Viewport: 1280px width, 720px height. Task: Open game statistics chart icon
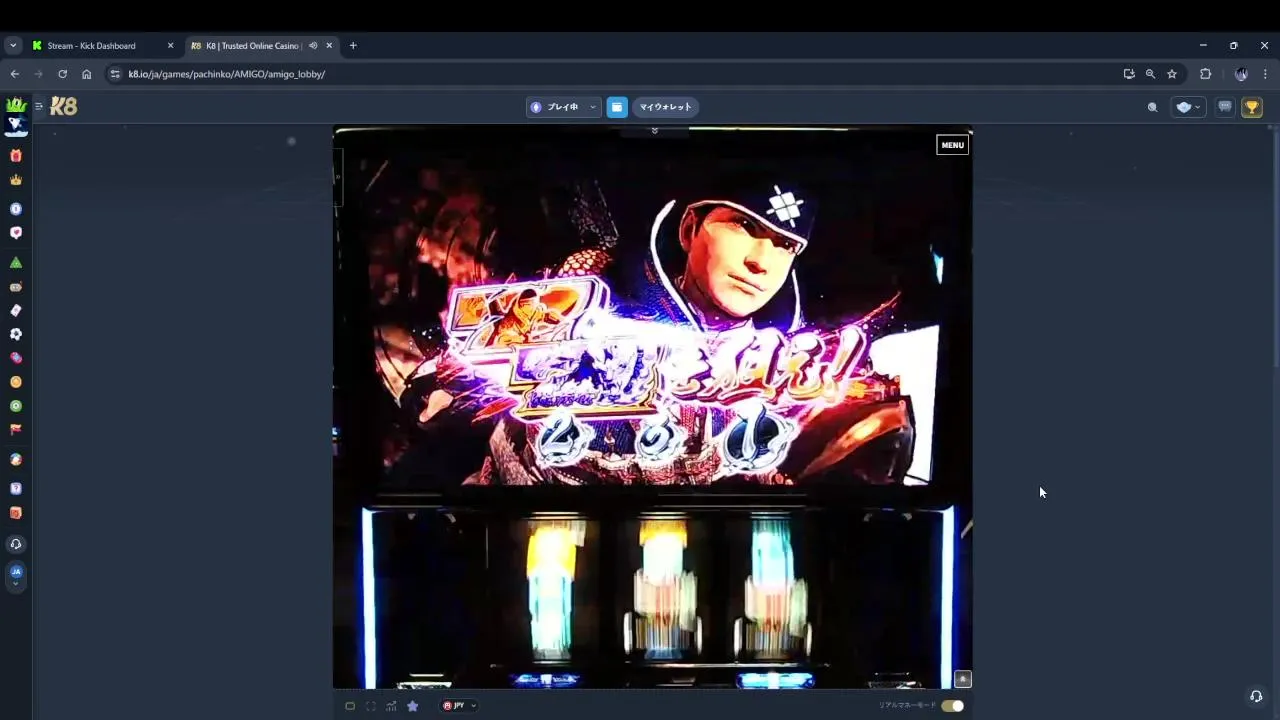(391, 706)
